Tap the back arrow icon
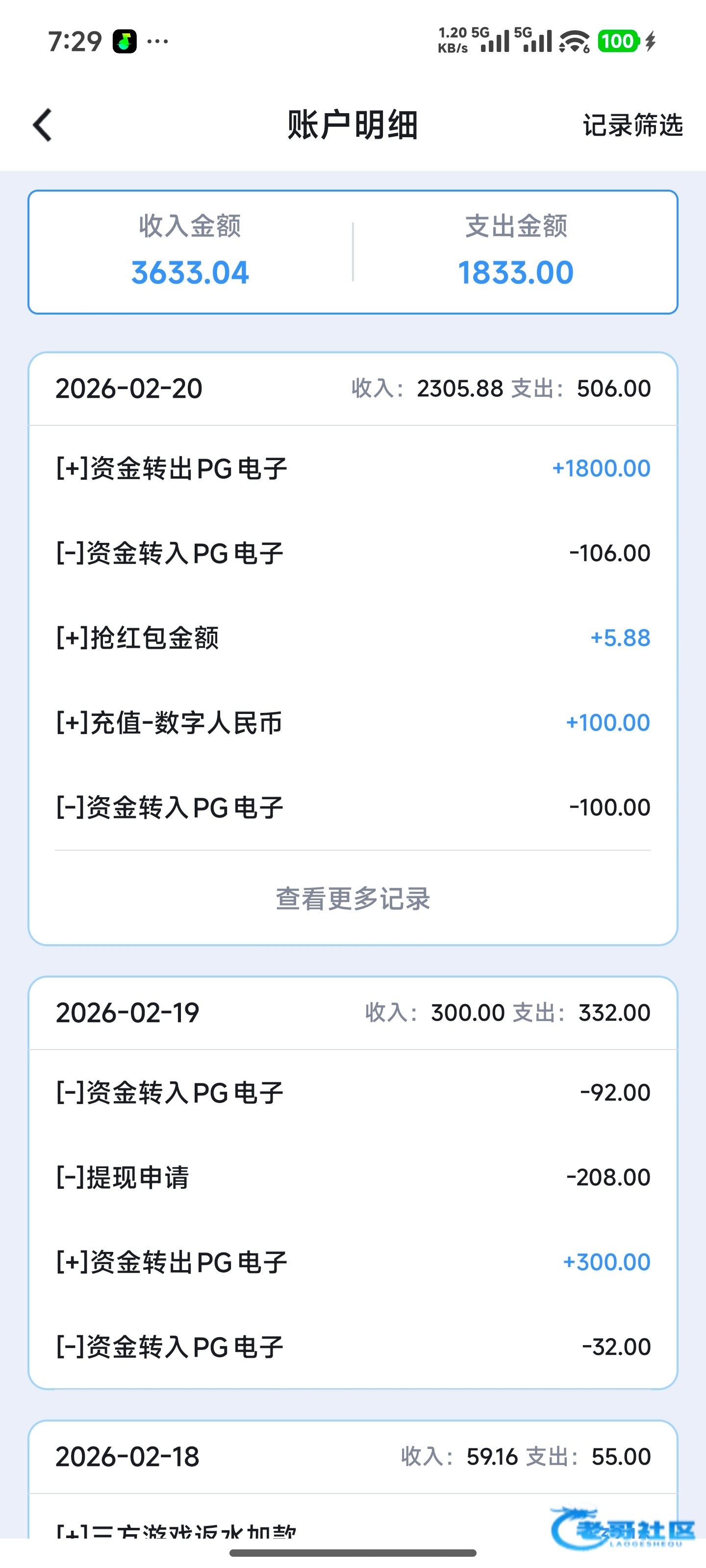The width and height of the screenshot is (706, 1568). [x=43, y=125]
